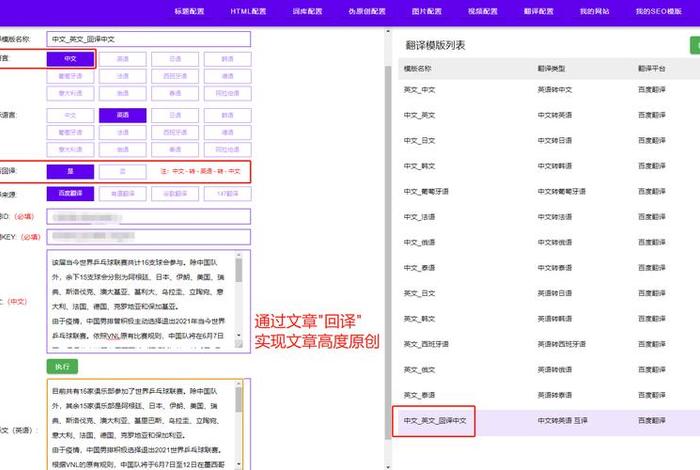Click the source text area scrollbar thumb

coord(239,270)
